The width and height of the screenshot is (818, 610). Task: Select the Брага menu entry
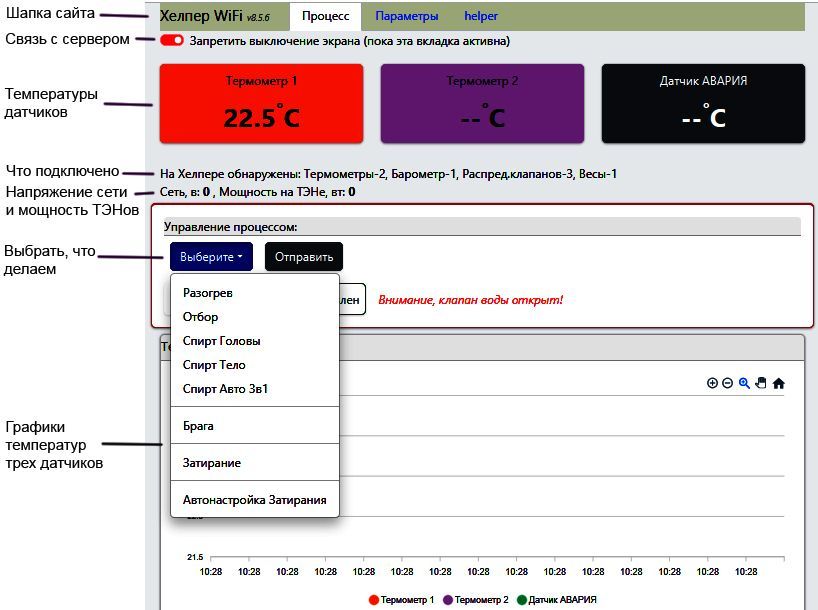coord(198,426)
